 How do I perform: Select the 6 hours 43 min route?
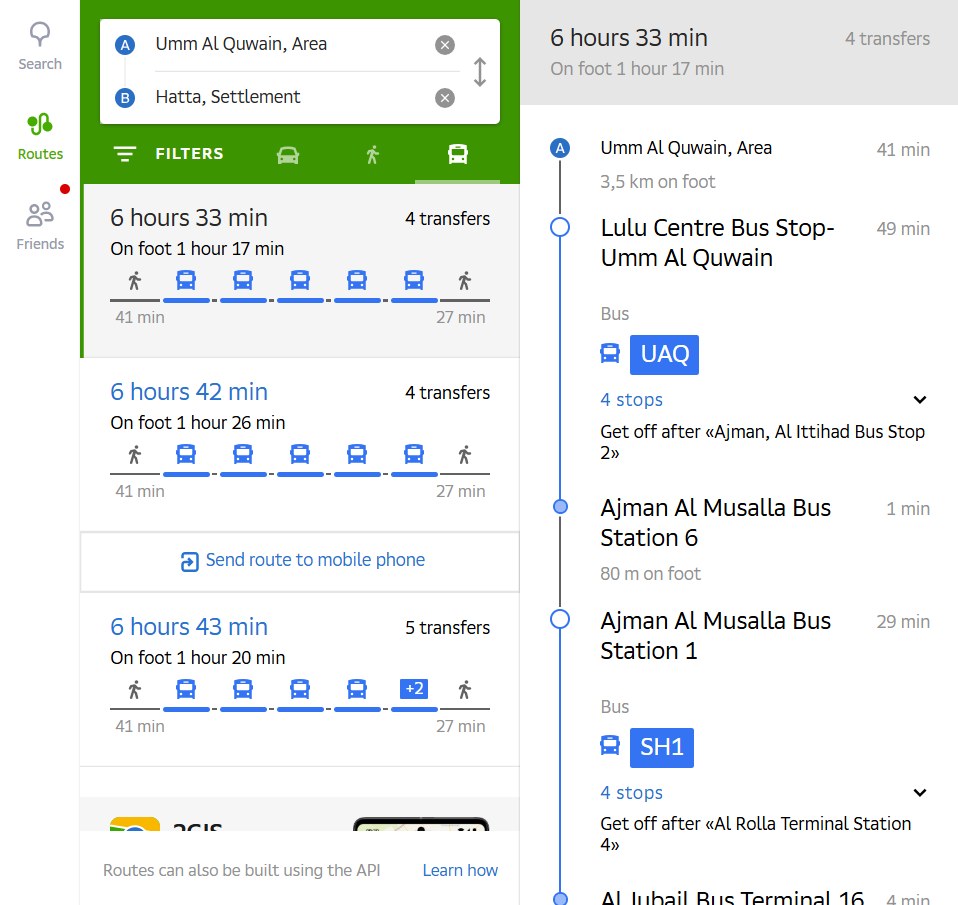(x=300, y=680)
